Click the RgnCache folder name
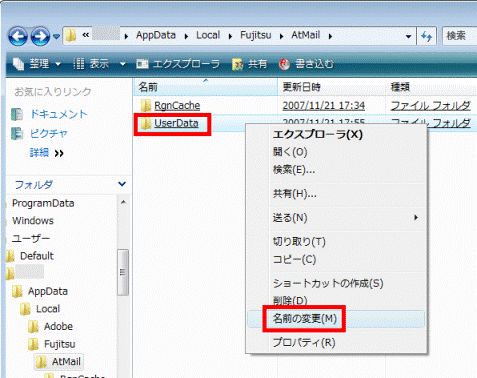The height and width of the screenshot is (378, 477). tap(177, 106)
